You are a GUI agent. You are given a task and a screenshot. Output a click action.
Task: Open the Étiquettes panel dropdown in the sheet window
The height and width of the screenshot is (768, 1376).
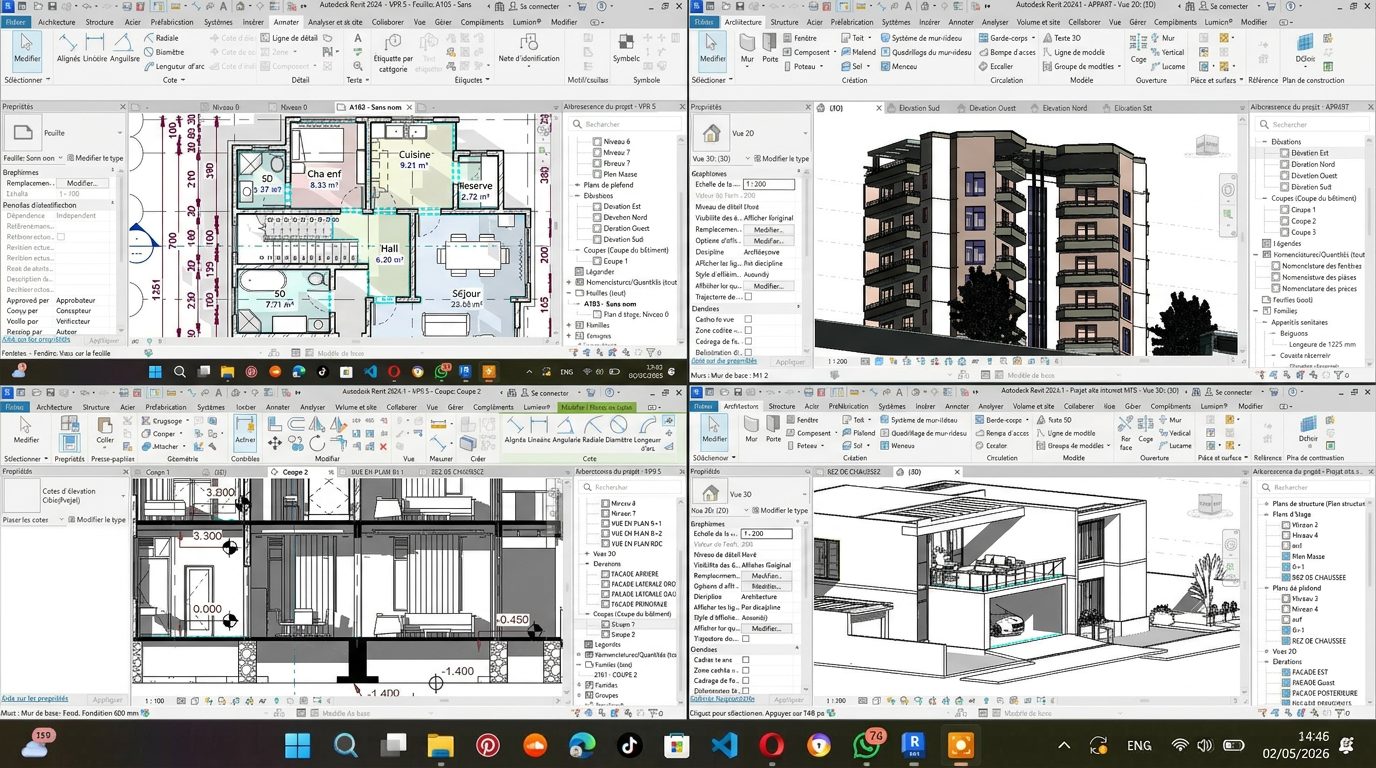click(x=470, y=80)
